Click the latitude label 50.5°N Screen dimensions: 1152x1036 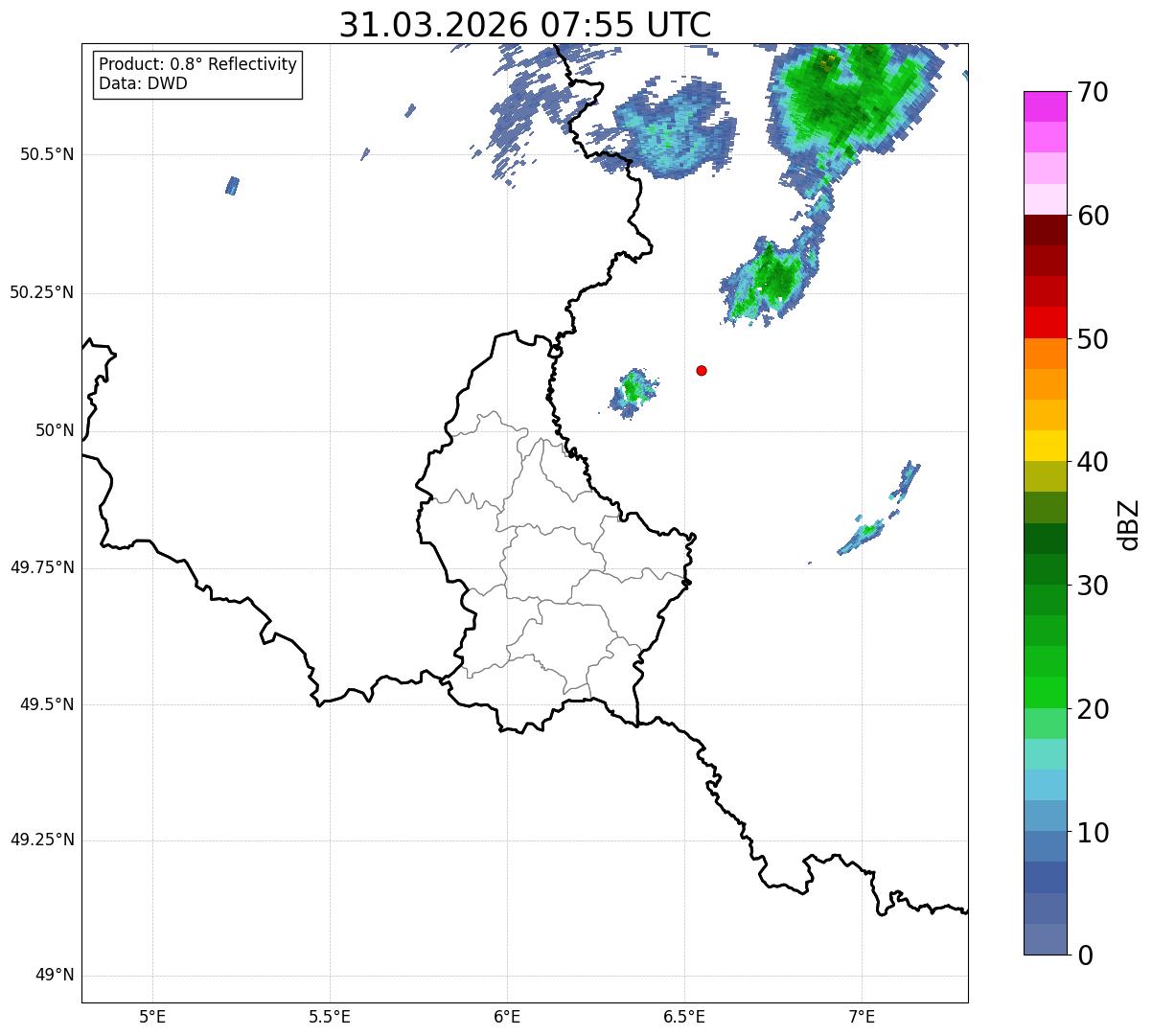(49, 154)
